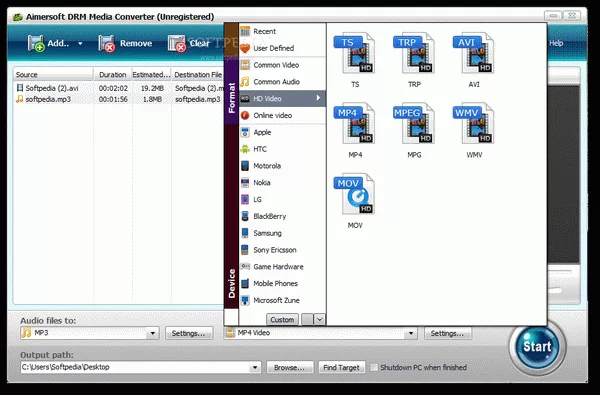600x395 pixels.
Task: Click the Common Video film icon
Action: [x=245, y=65]
